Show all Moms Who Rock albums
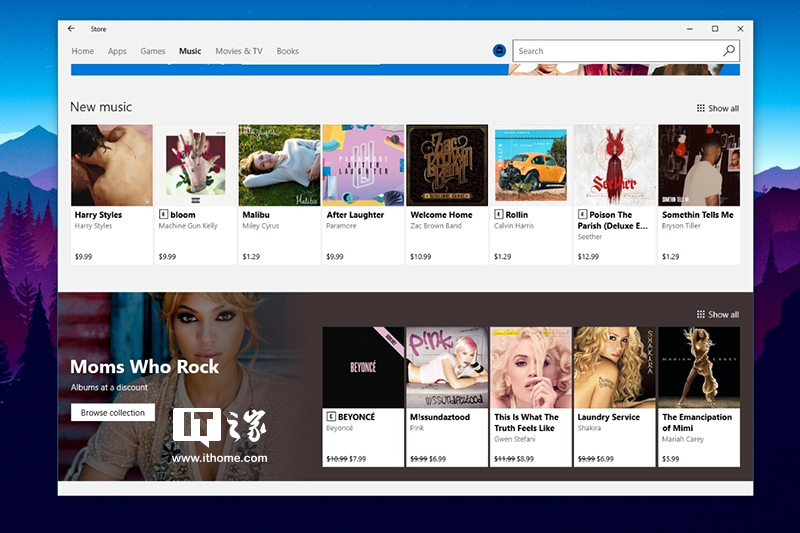 click(718, 314)
